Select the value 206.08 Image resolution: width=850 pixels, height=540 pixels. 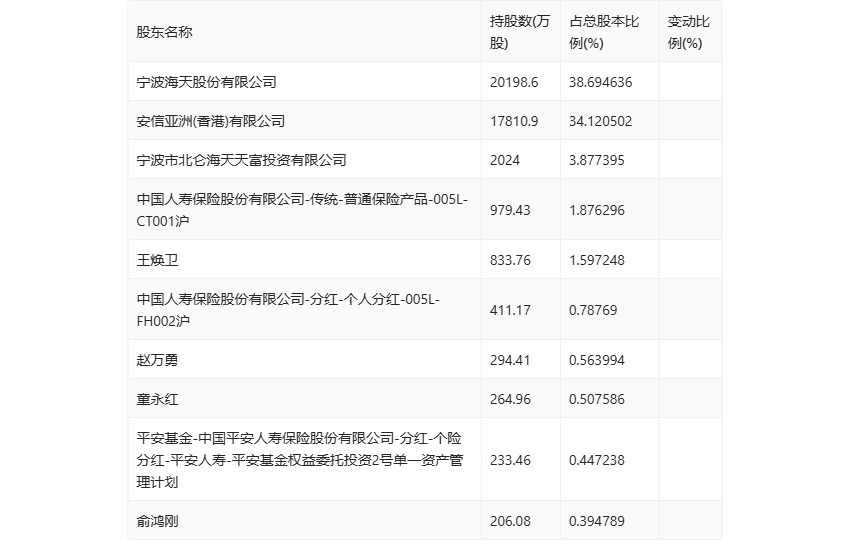(x=510, y=521)
